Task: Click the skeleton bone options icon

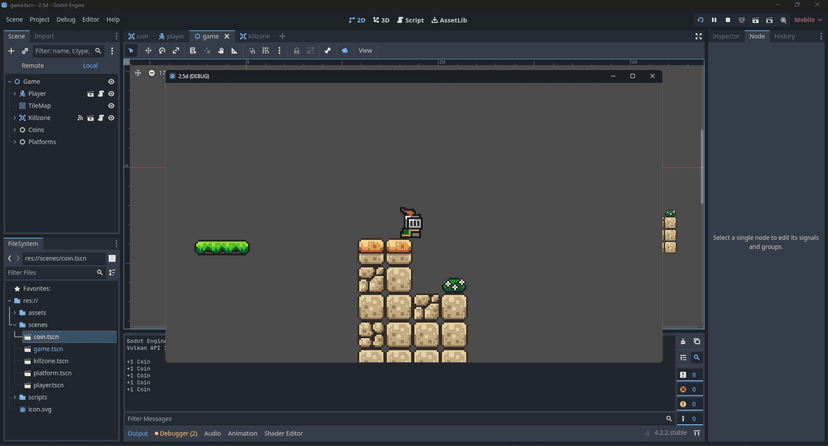Action: 327,51
